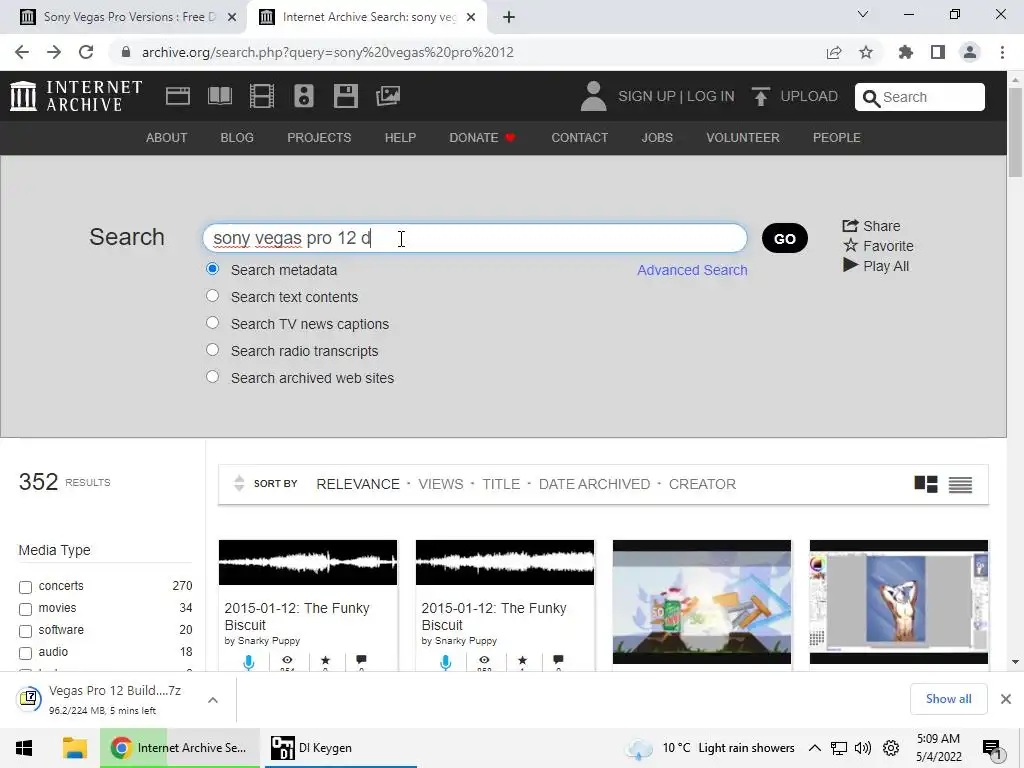Open the Video film icon
This screenshot has width=1024, height=768.
tap(262, 96)
